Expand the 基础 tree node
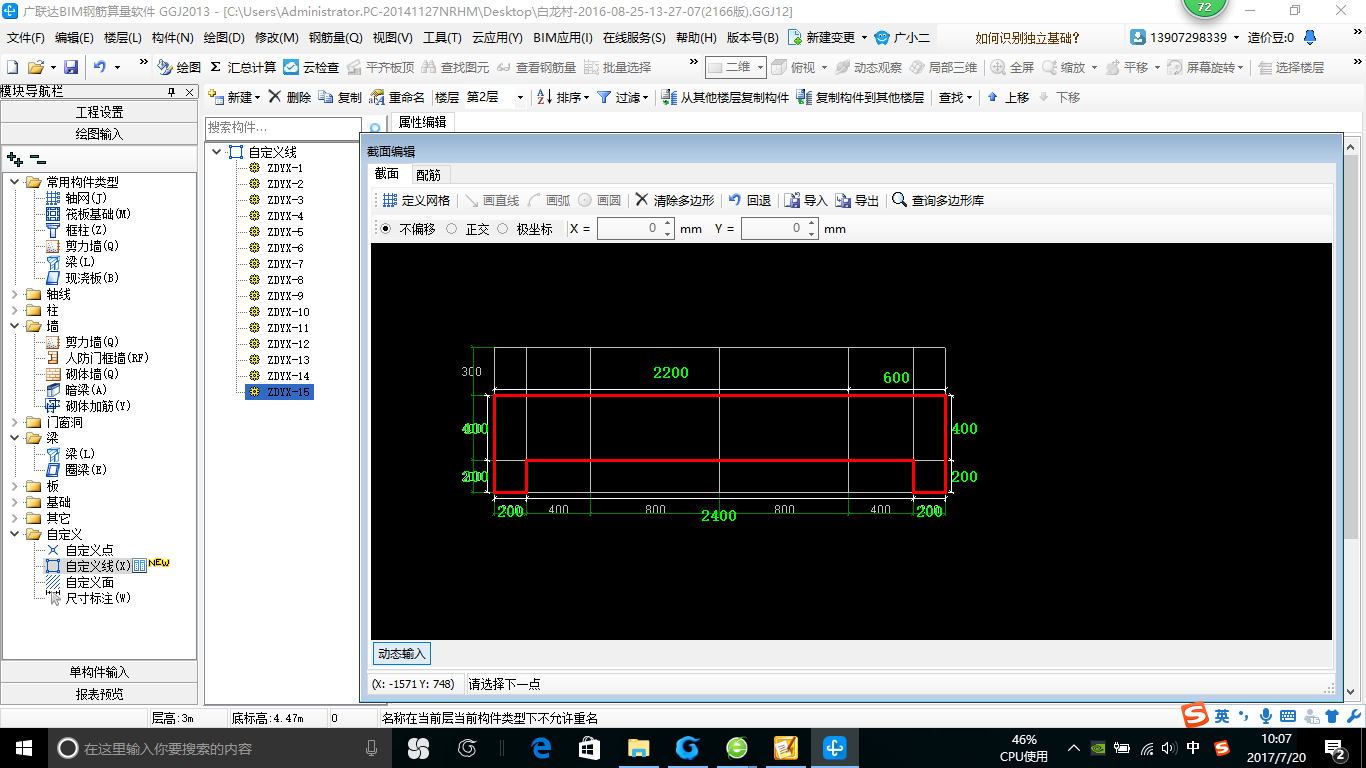This screenshot has height=768, width=1366. (x=14, y=502)
